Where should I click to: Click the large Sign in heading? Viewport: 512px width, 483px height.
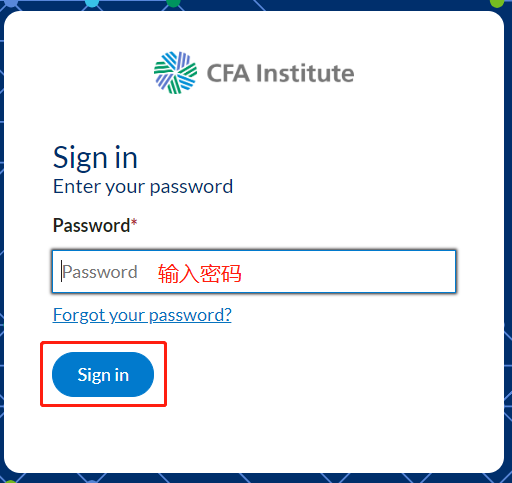click(95, 158)
